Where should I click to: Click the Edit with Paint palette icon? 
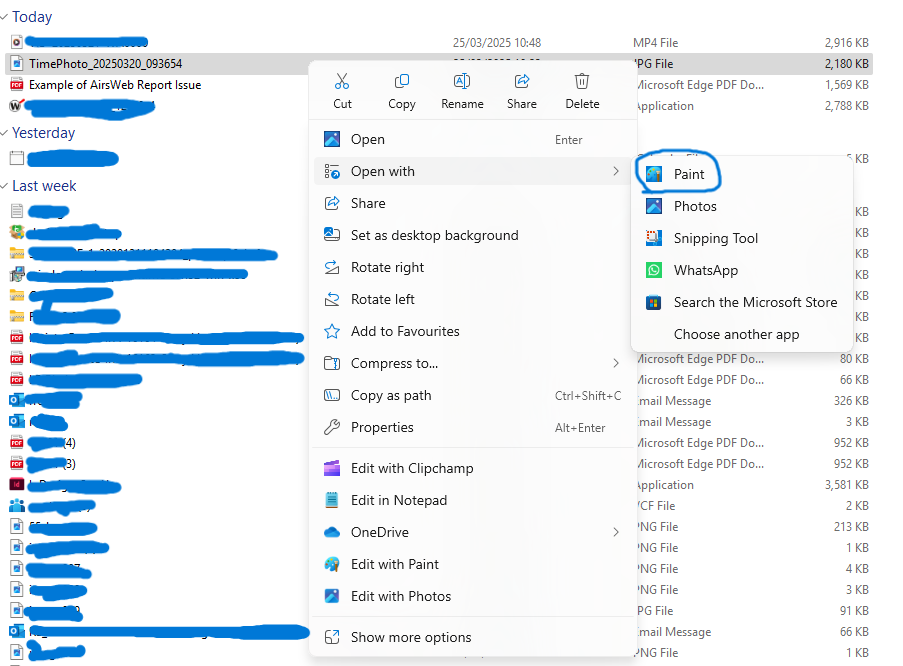[x=332, y=564]
